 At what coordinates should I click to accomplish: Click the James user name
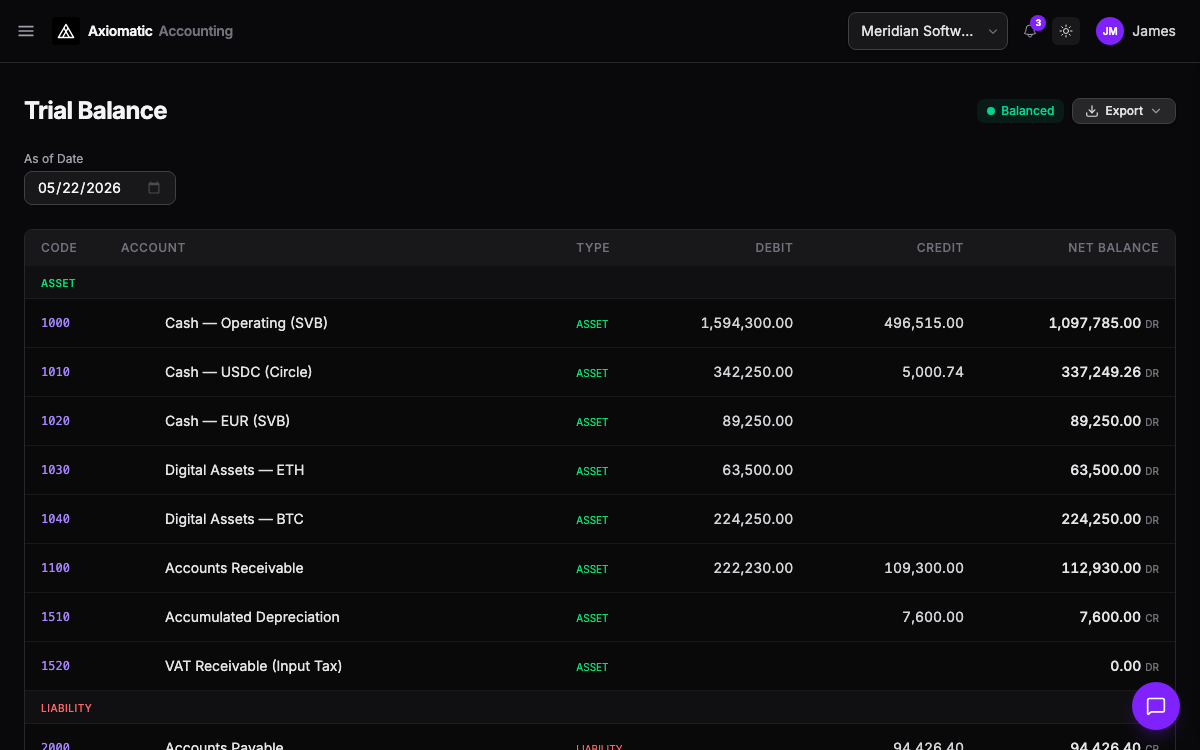(x=1154, y=31)
